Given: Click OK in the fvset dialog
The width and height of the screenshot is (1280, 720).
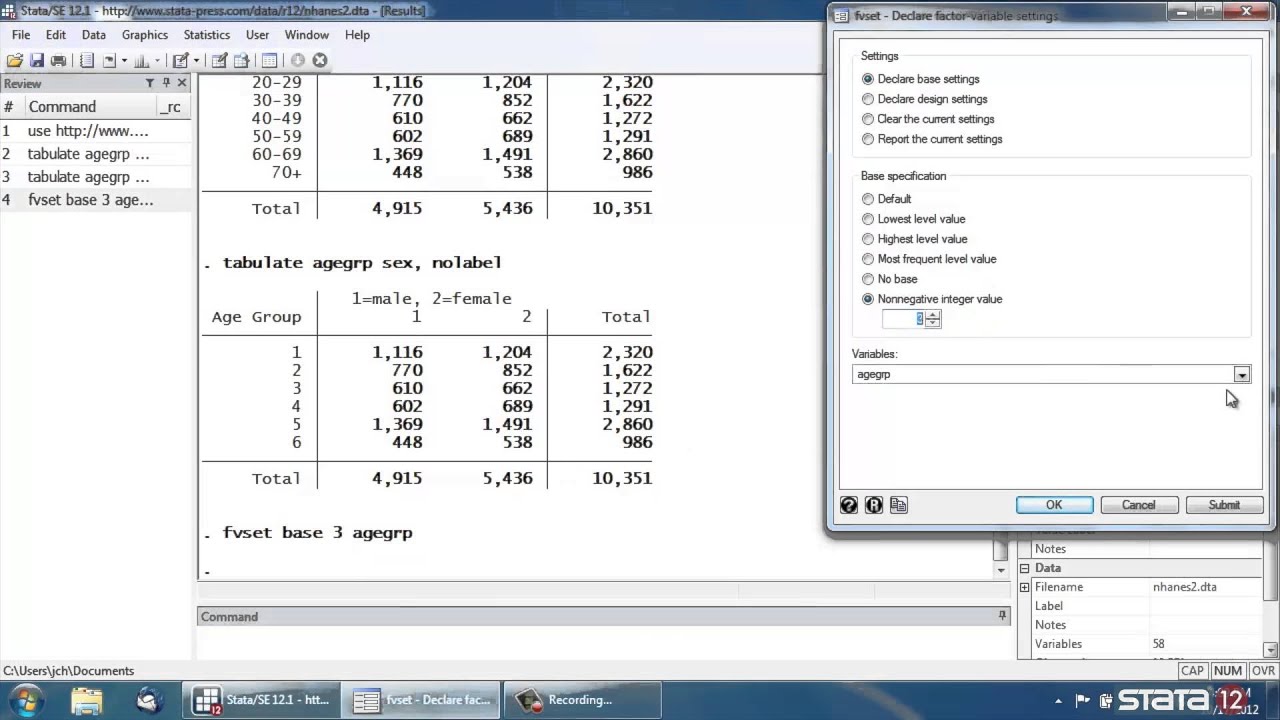Looking at the screenshot, I should (x=1055, y=505).
